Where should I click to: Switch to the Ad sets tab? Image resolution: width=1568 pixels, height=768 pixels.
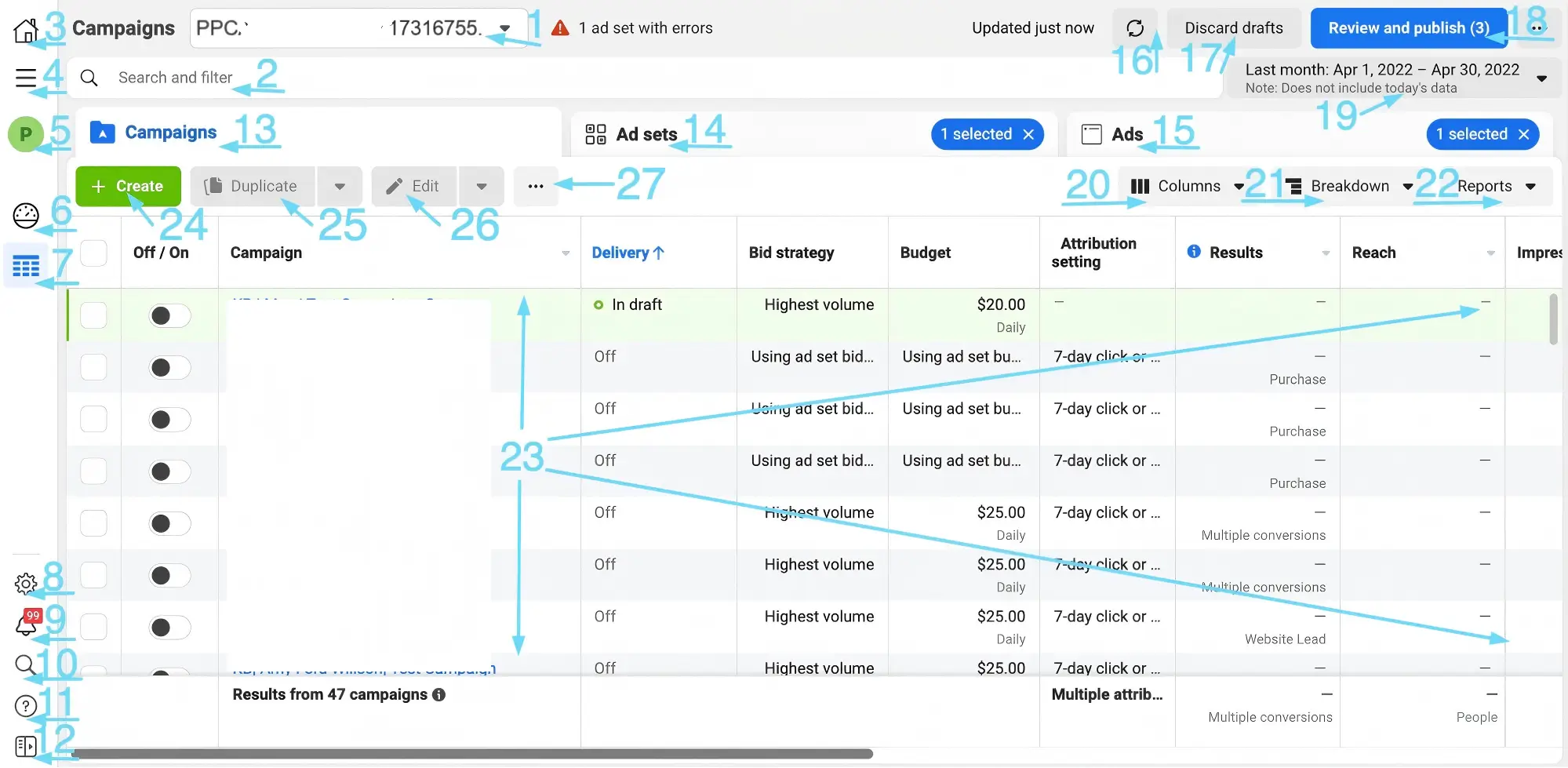[646, 135]
